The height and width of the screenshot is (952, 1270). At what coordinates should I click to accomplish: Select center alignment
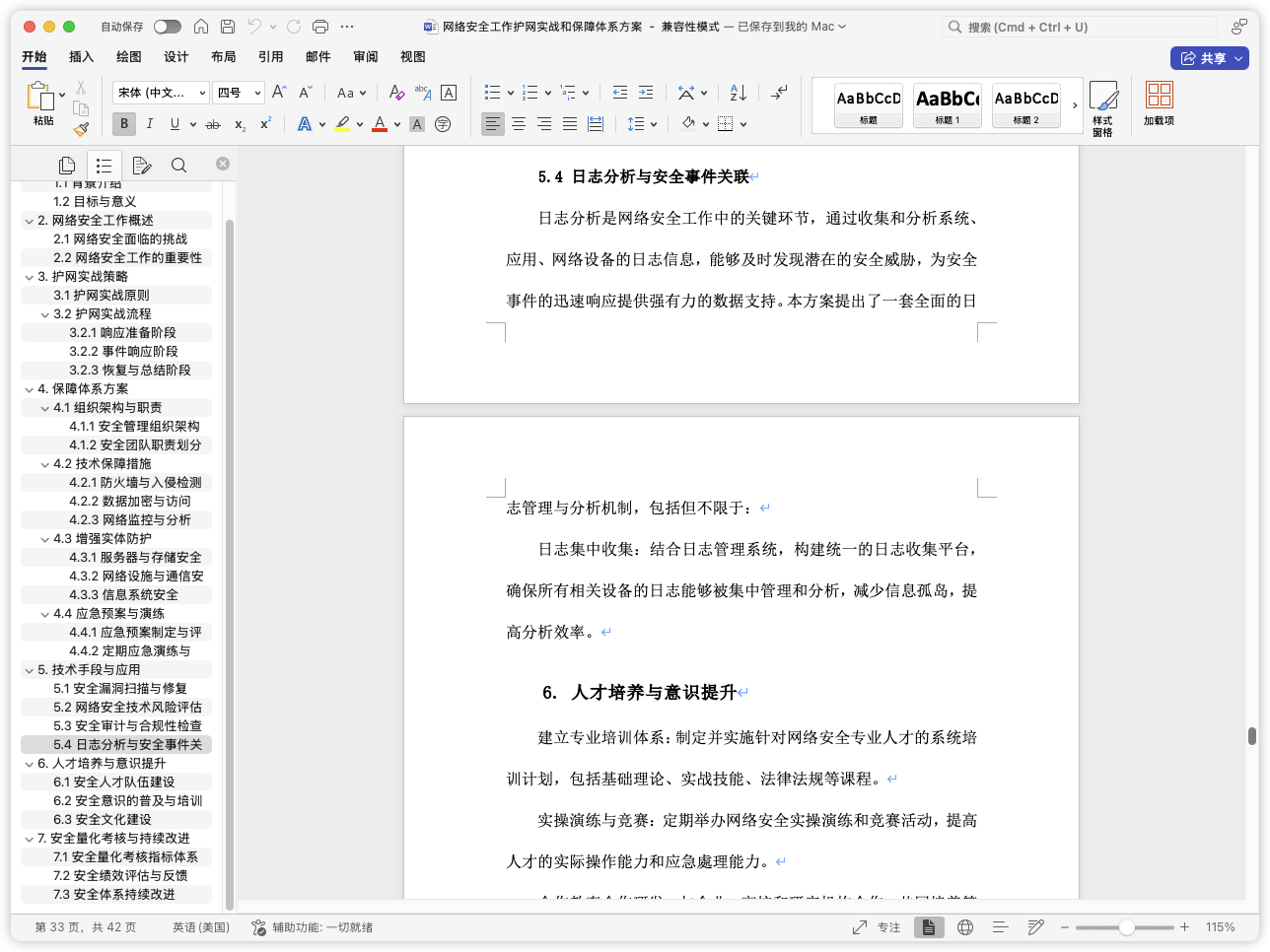point(518,123)
